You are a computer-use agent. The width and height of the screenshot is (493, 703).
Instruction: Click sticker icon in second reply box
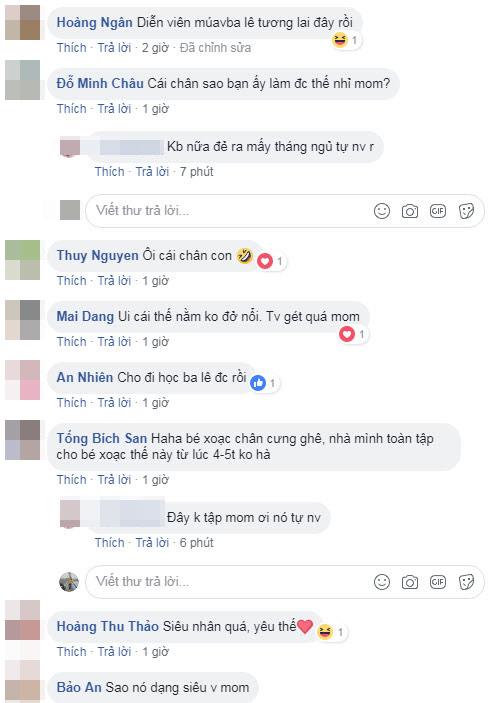coord(466,582)
